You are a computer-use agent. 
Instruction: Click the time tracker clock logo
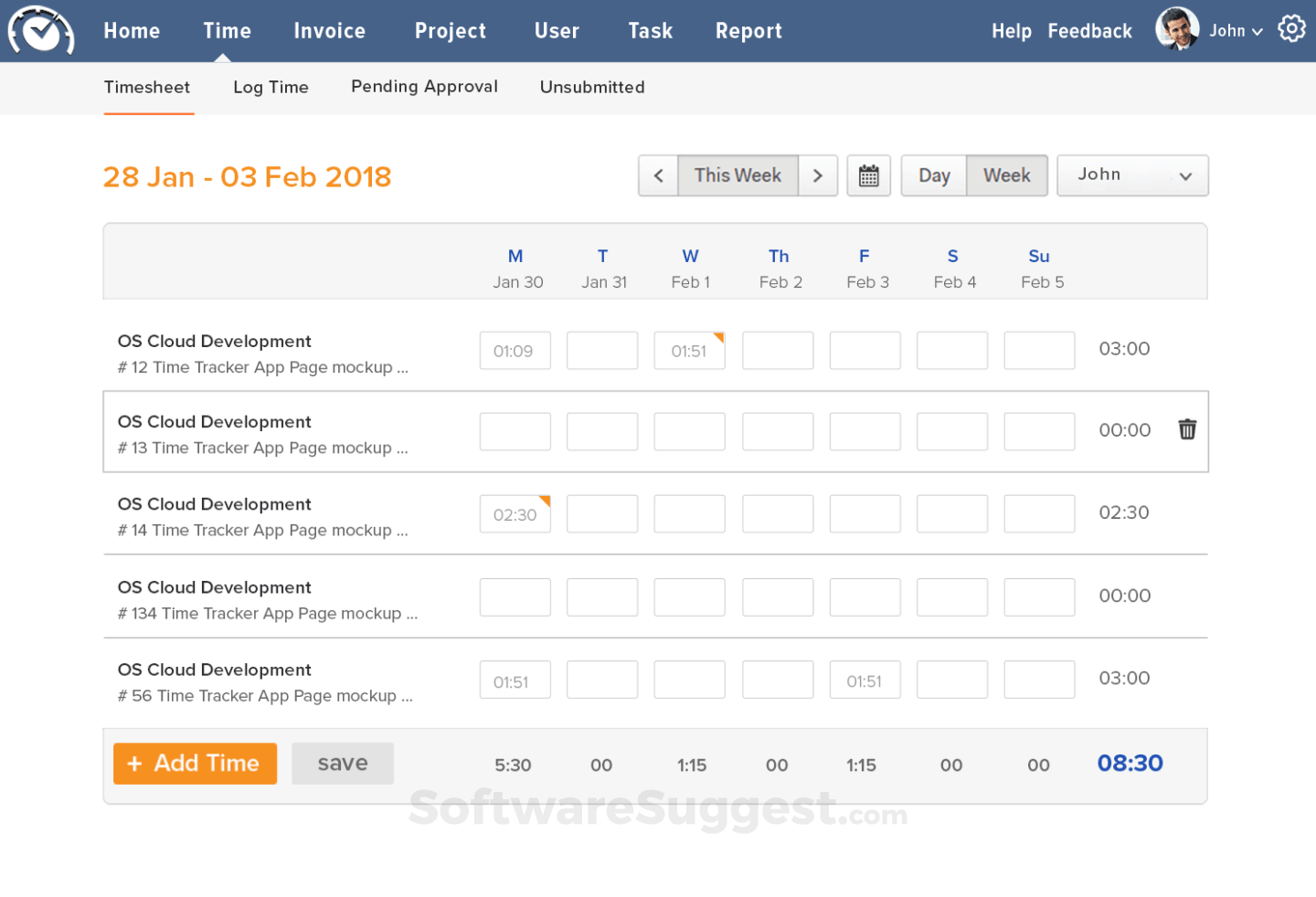pyautogui.click(x=40, y=30)
